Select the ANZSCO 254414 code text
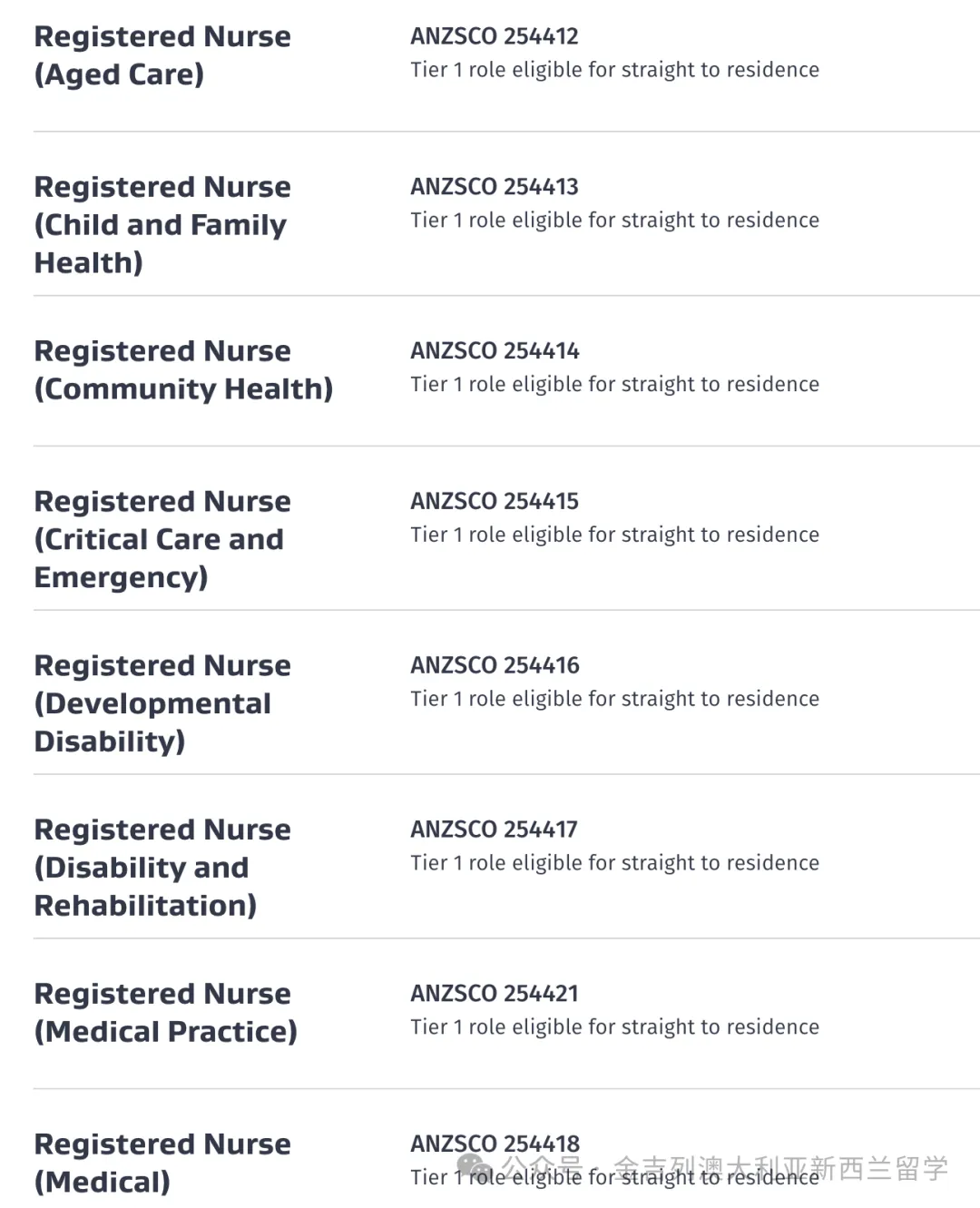Image resolution: width=980 pixels, height=1208 pixels. click(495, 351)
